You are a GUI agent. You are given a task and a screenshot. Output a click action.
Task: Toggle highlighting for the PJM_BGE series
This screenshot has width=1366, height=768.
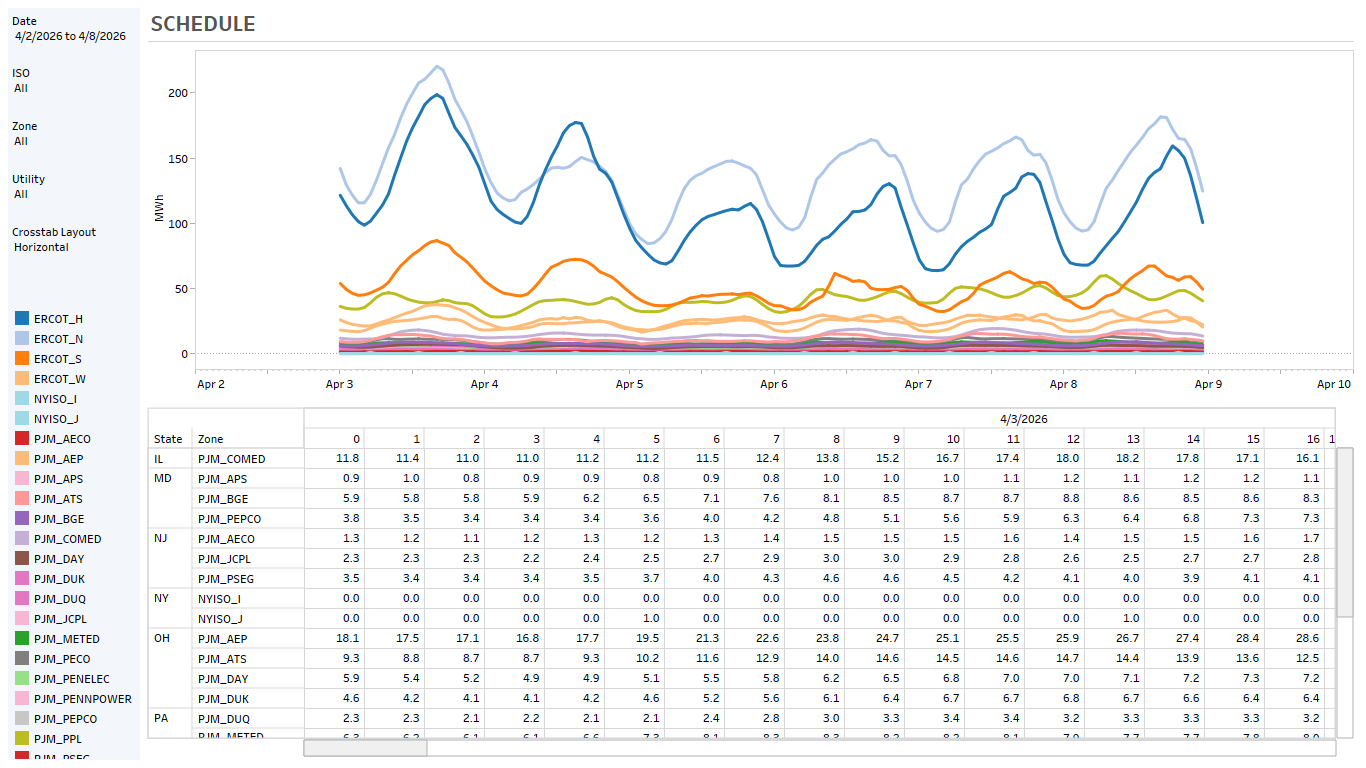(22, 518)
